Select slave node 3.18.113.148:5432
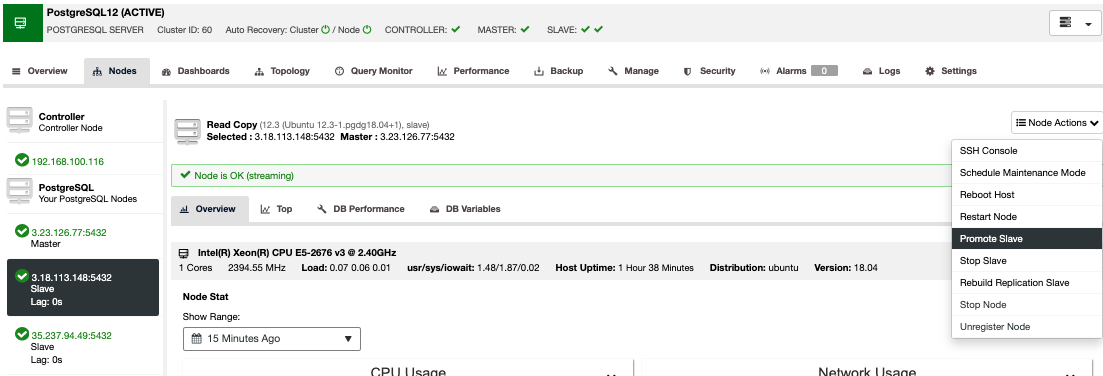 (x=83, y=287)
